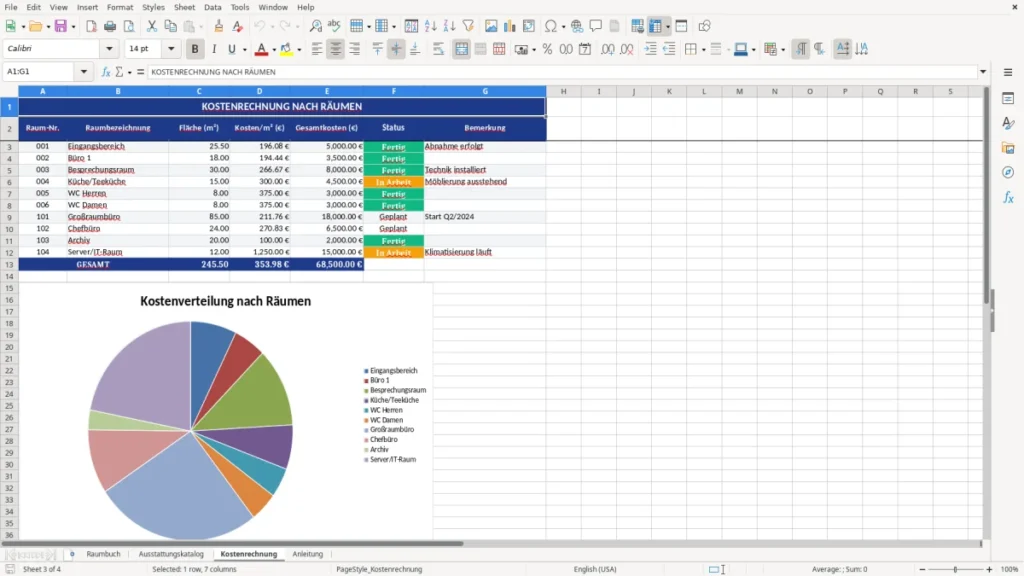The image size is (1024, 576).
Task: Switch to Ausstattungskatalog sheet tab
Action: (171, 554)
